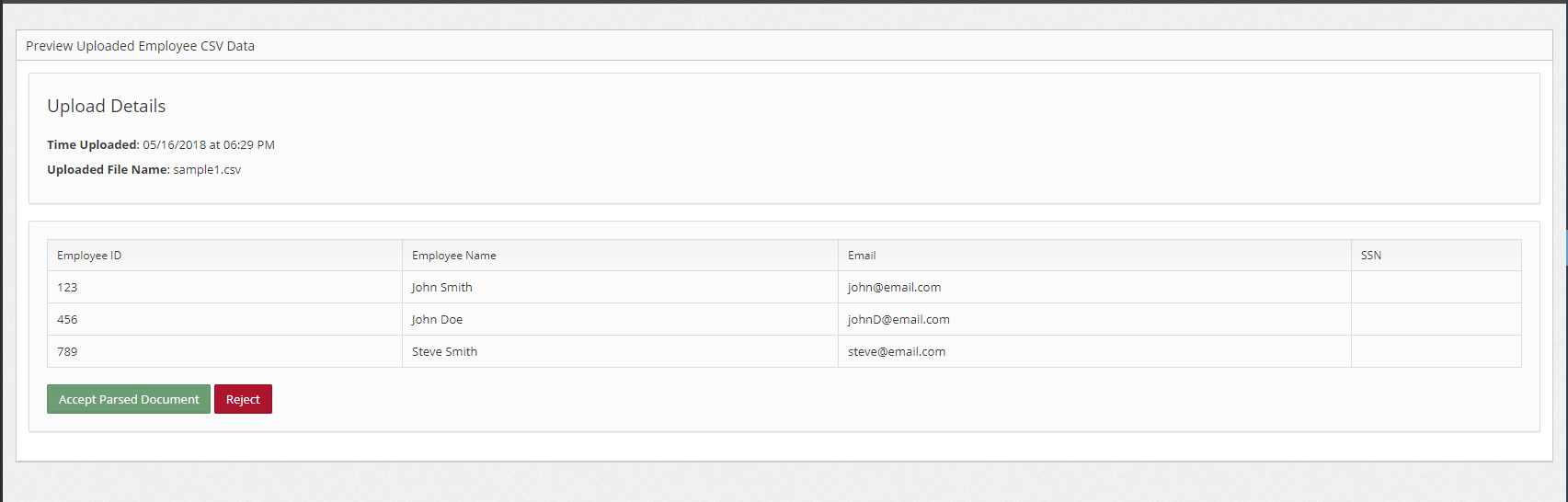Click the Preview Uploaded Employee CSV Data title
The width and height of the screenshot is (1568, 502).
140,46
